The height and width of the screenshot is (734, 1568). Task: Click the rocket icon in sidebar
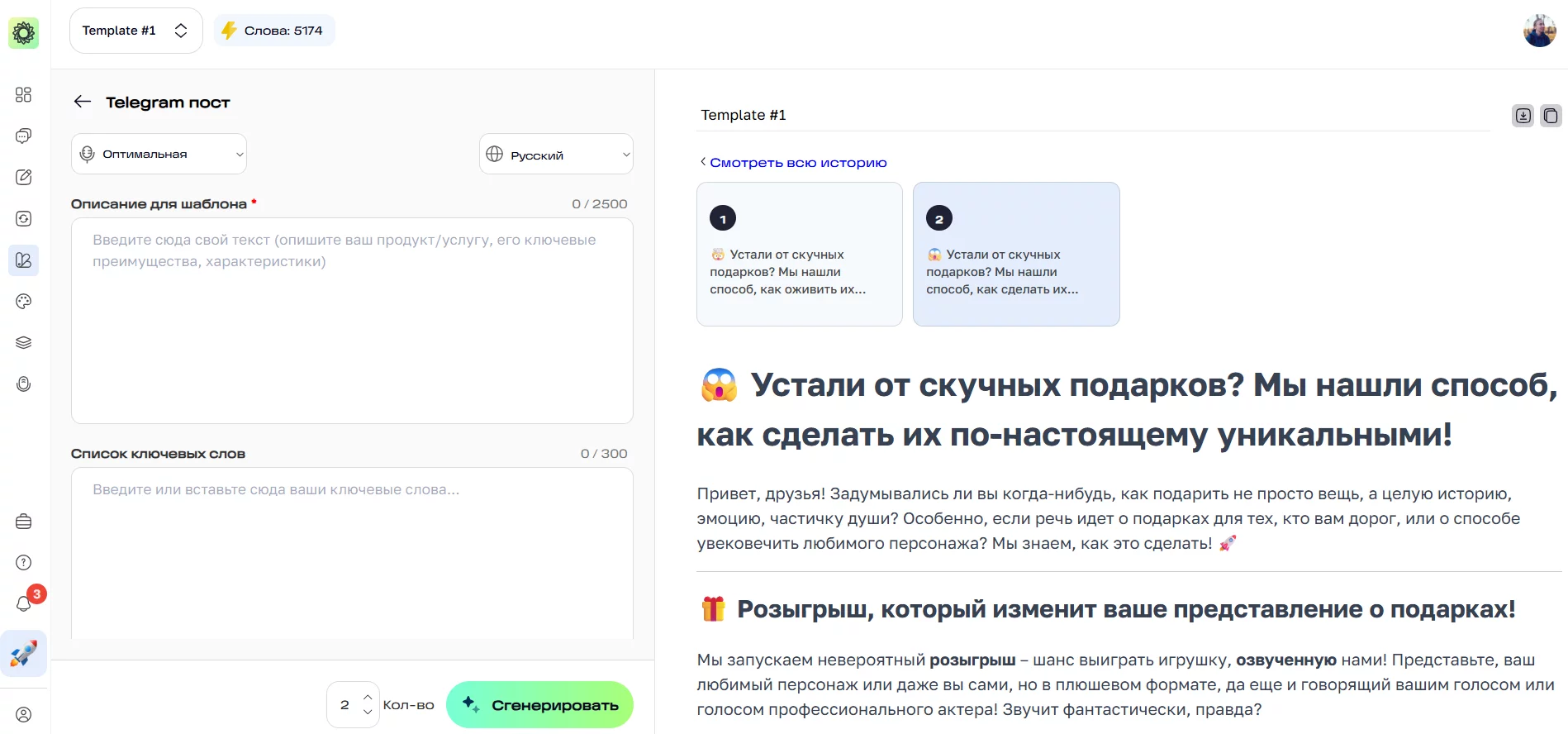23,654
